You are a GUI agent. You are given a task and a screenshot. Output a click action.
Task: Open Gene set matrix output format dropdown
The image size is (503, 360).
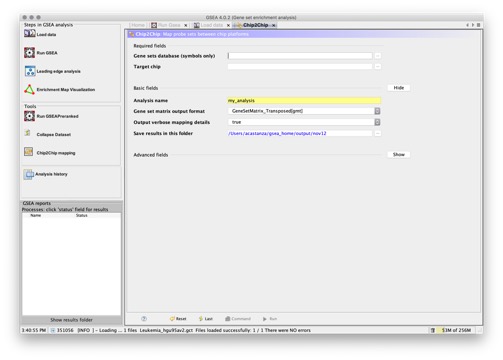[377, 111]
